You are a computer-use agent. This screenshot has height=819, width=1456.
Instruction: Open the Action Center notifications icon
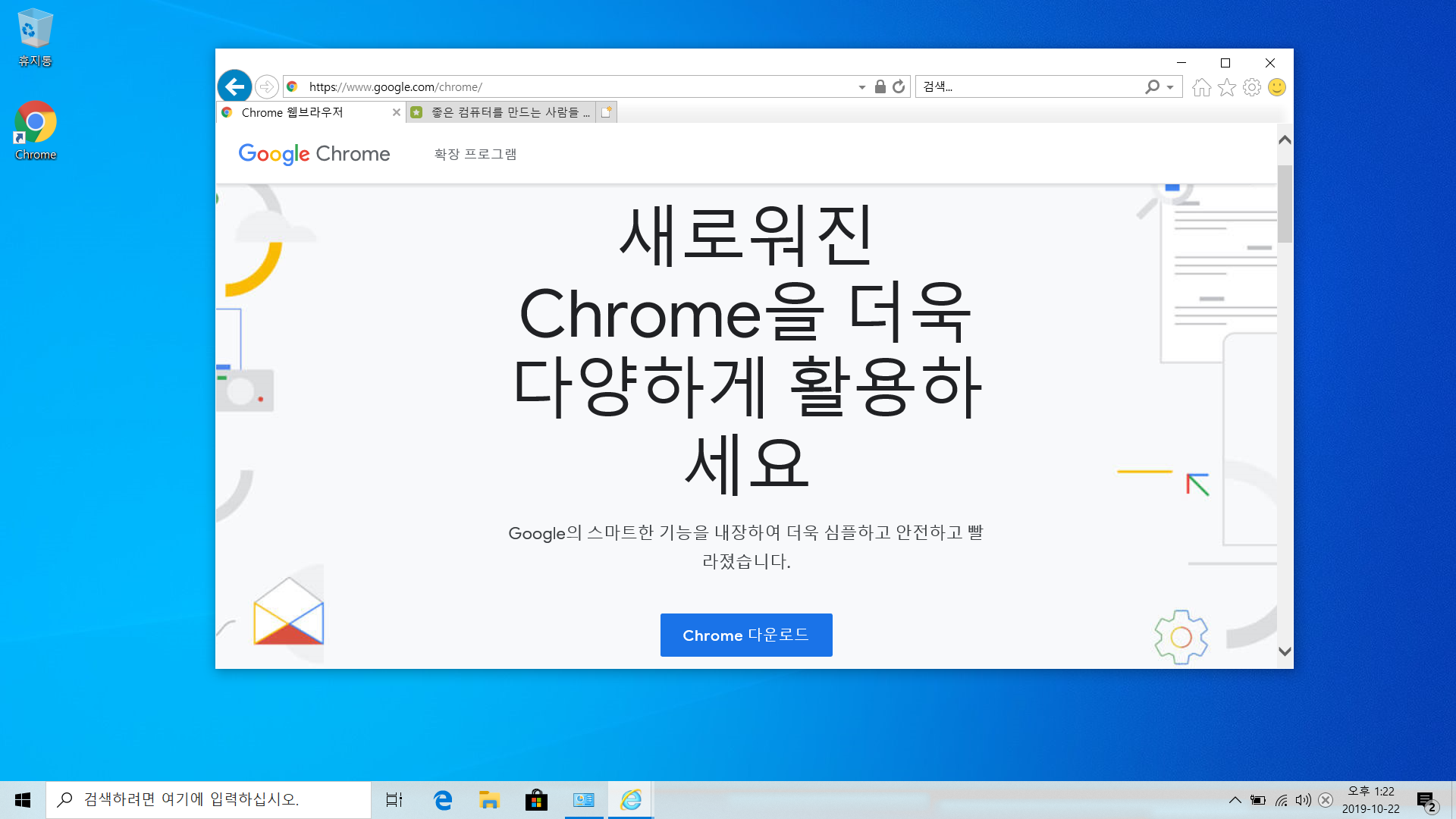tap(1427, 801)
